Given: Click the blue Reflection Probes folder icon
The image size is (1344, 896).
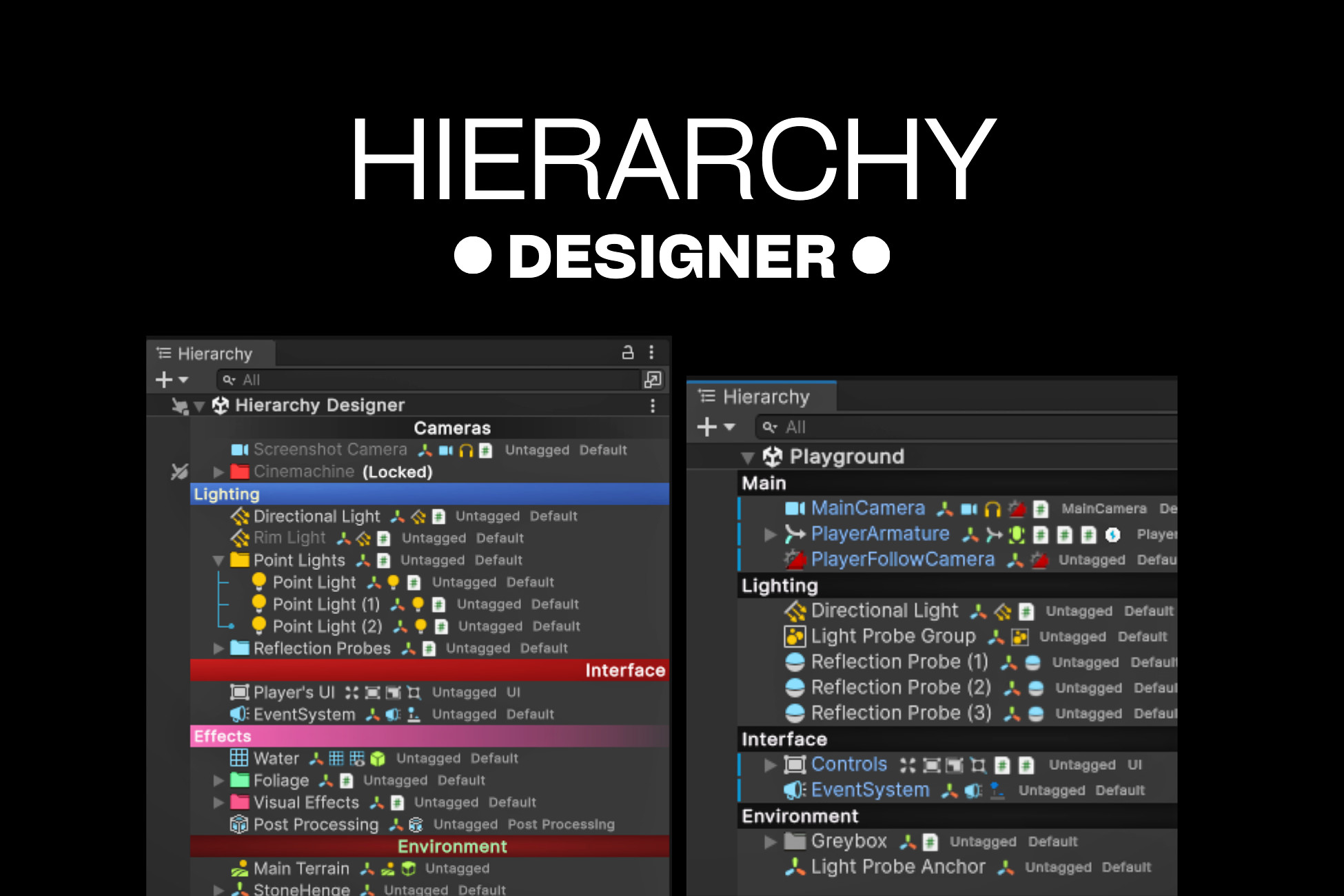Looking at the screenshot, I should click(239, 648).
